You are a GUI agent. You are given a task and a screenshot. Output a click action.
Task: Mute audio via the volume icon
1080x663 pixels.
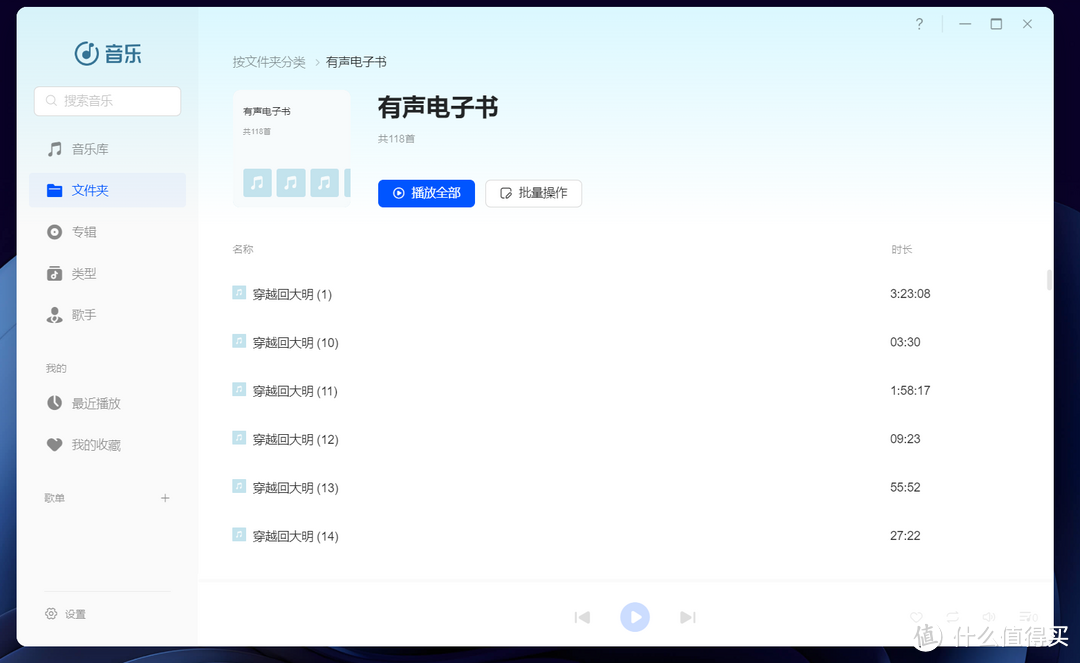pyautogui.click(x=988, y=617)
